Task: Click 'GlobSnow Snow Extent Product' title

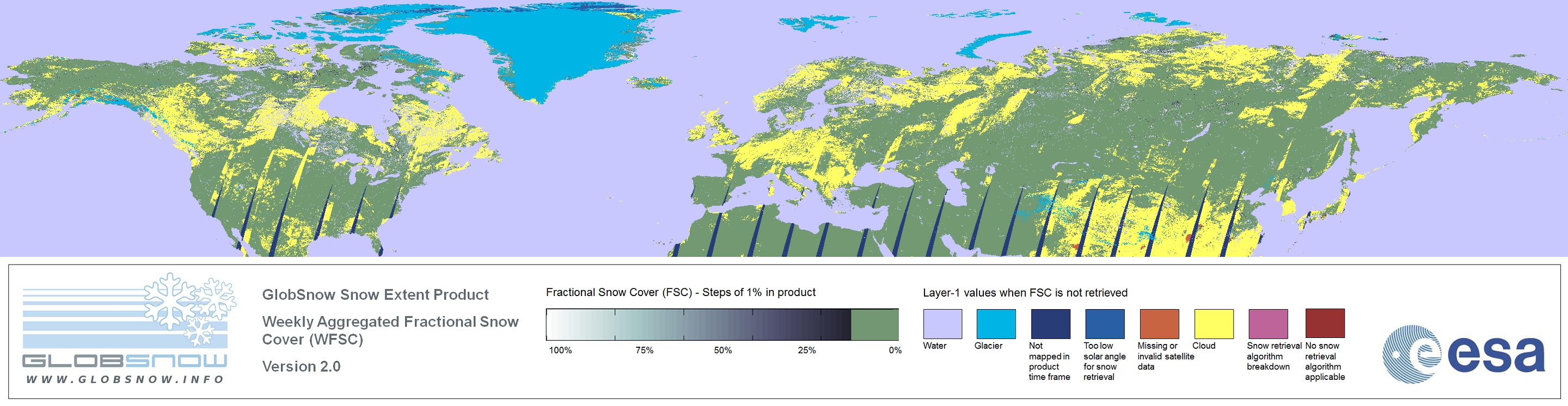Action: pyautogui.click(x=376, y=294)
